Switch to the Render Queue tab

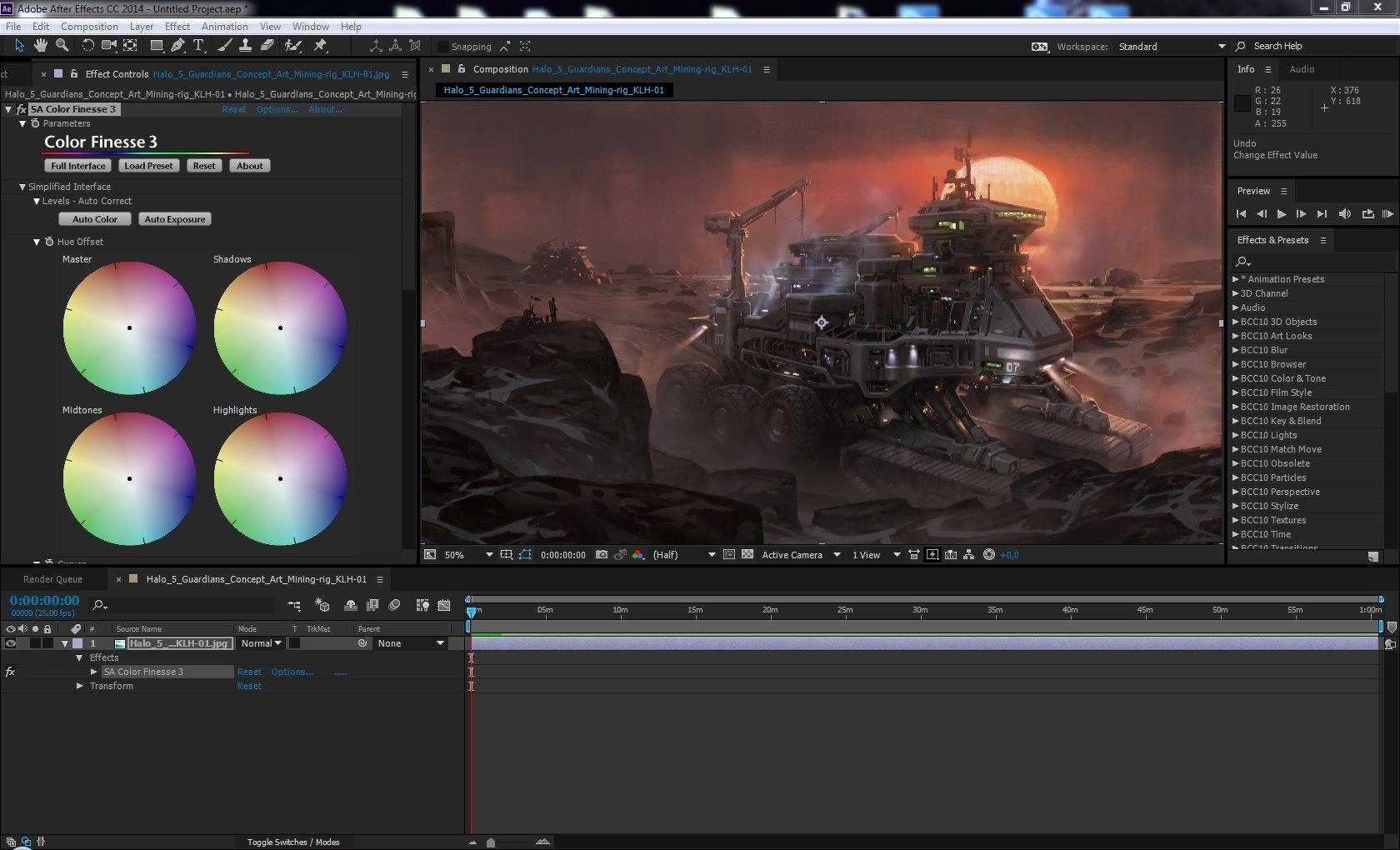point(52,579)
